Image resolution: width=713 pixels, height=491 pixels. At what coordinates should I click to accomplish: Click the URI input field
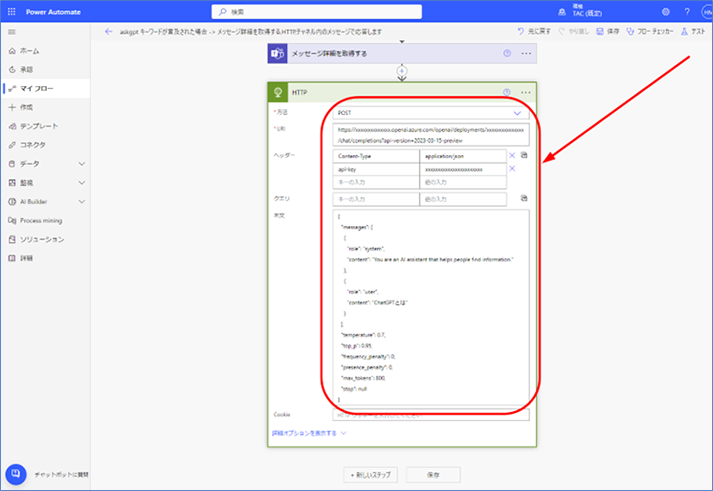click(x=431, y=135)
